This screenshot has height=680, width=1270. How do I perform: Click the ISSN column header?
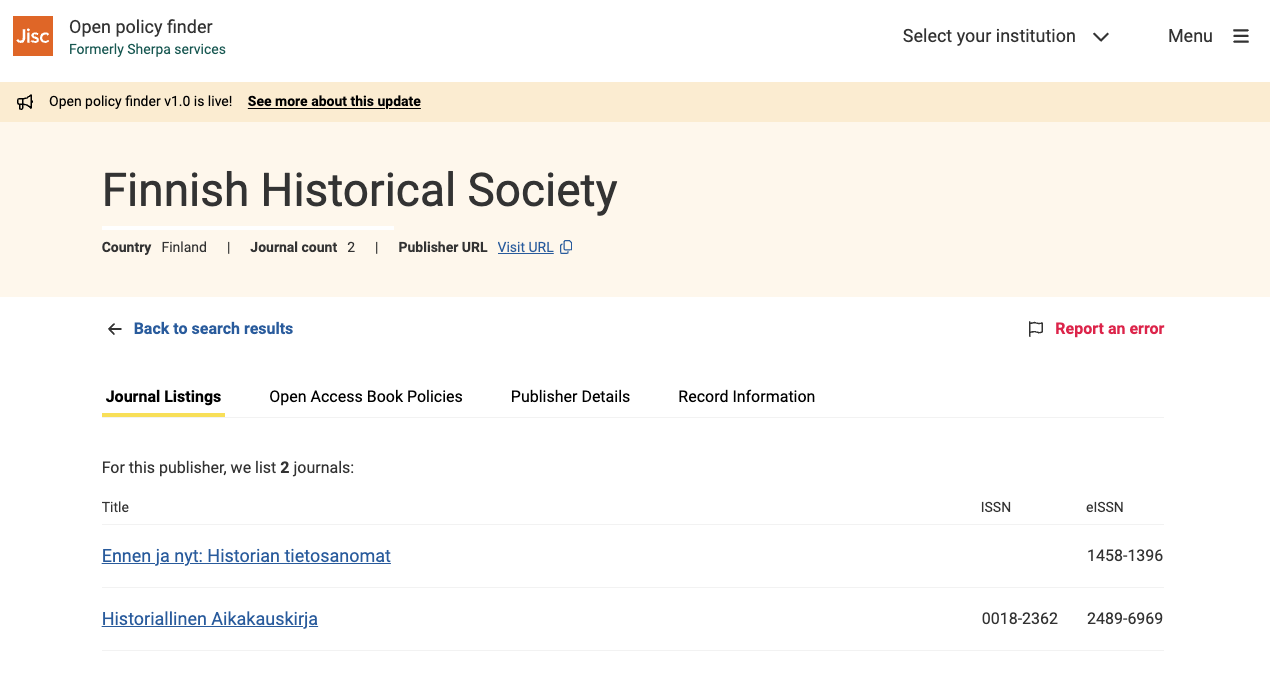996,507
